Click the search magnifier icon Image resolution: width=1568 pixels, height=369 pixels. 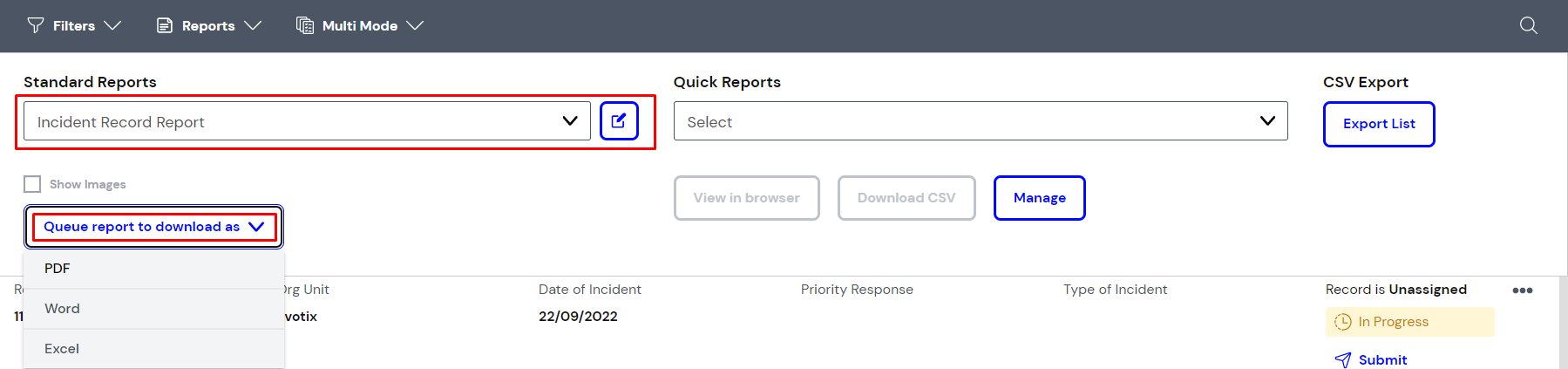pos(1528,25)
